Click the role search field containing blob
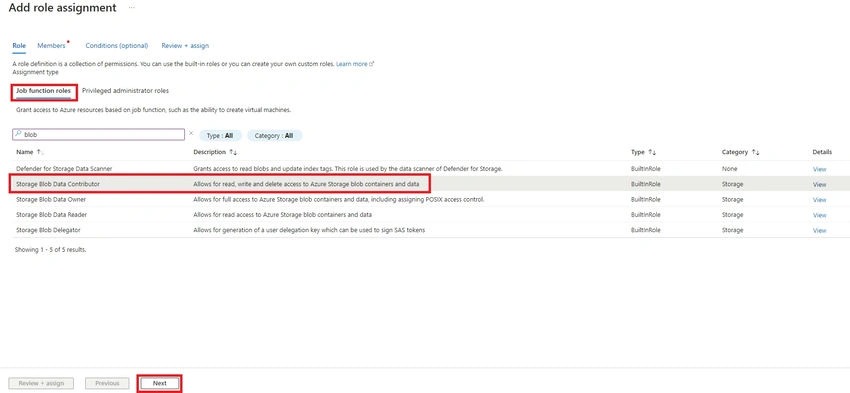Image resolution: width=850 pixels, height=393 pixels. point(99,134)
